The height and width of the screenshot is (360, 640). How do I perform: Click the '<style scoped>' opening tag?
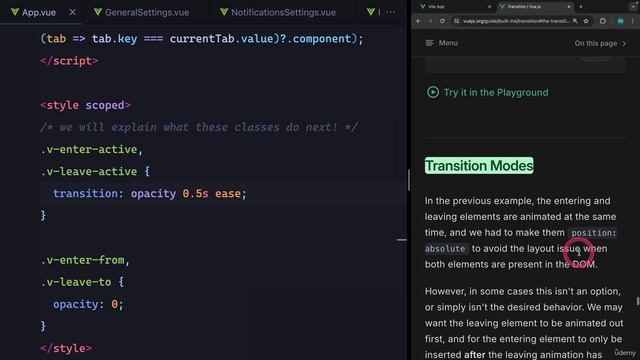(x=86, y=105)
